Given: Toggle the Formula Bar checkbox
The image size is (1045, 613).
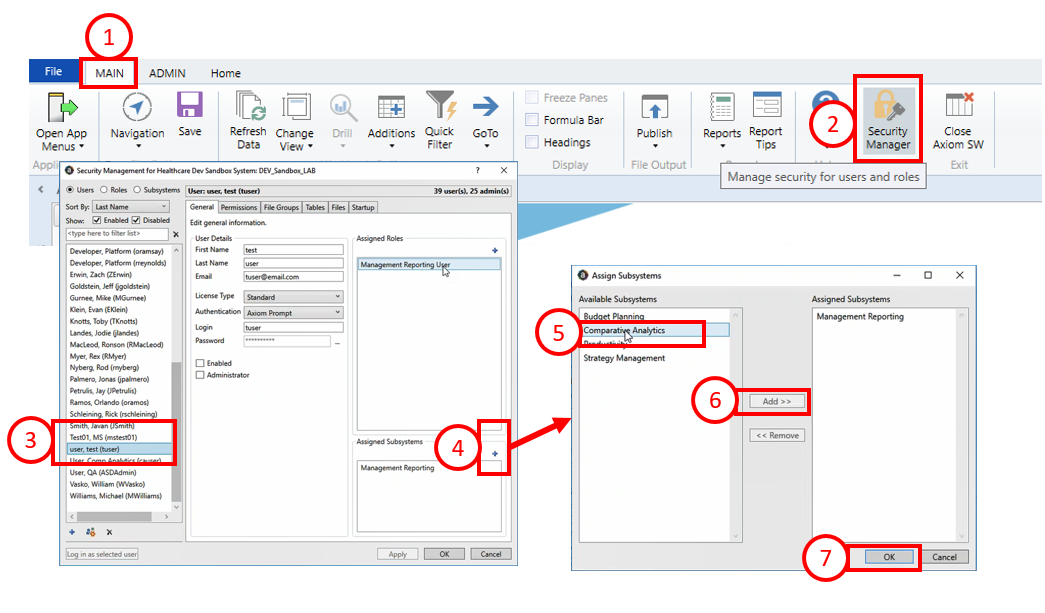Looking at the screenshot, I should (532, 120).
